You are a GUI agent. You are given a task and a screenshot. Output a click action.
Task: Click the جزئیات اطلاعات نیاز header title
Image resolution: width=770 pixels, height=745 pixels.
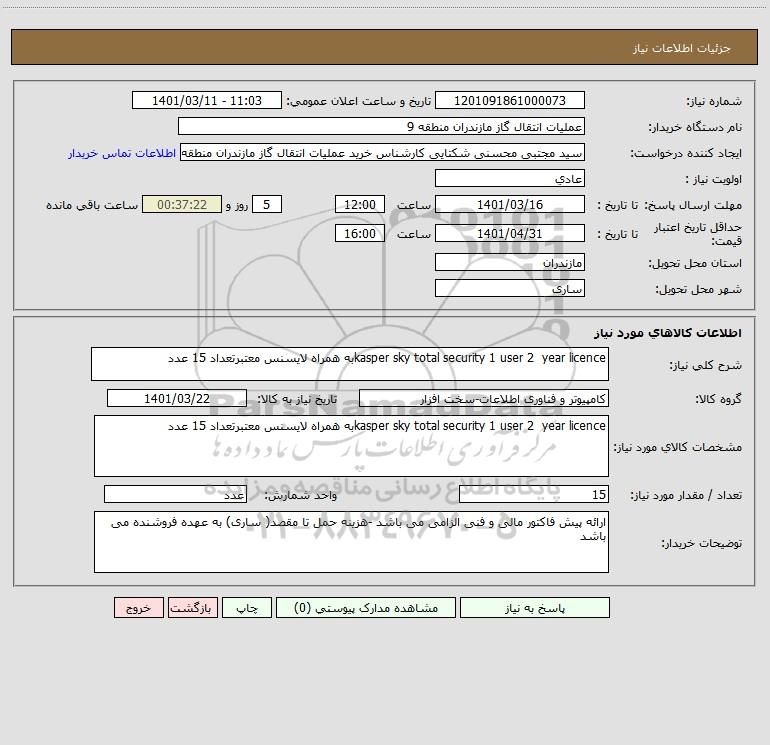(x=682, y=48)
